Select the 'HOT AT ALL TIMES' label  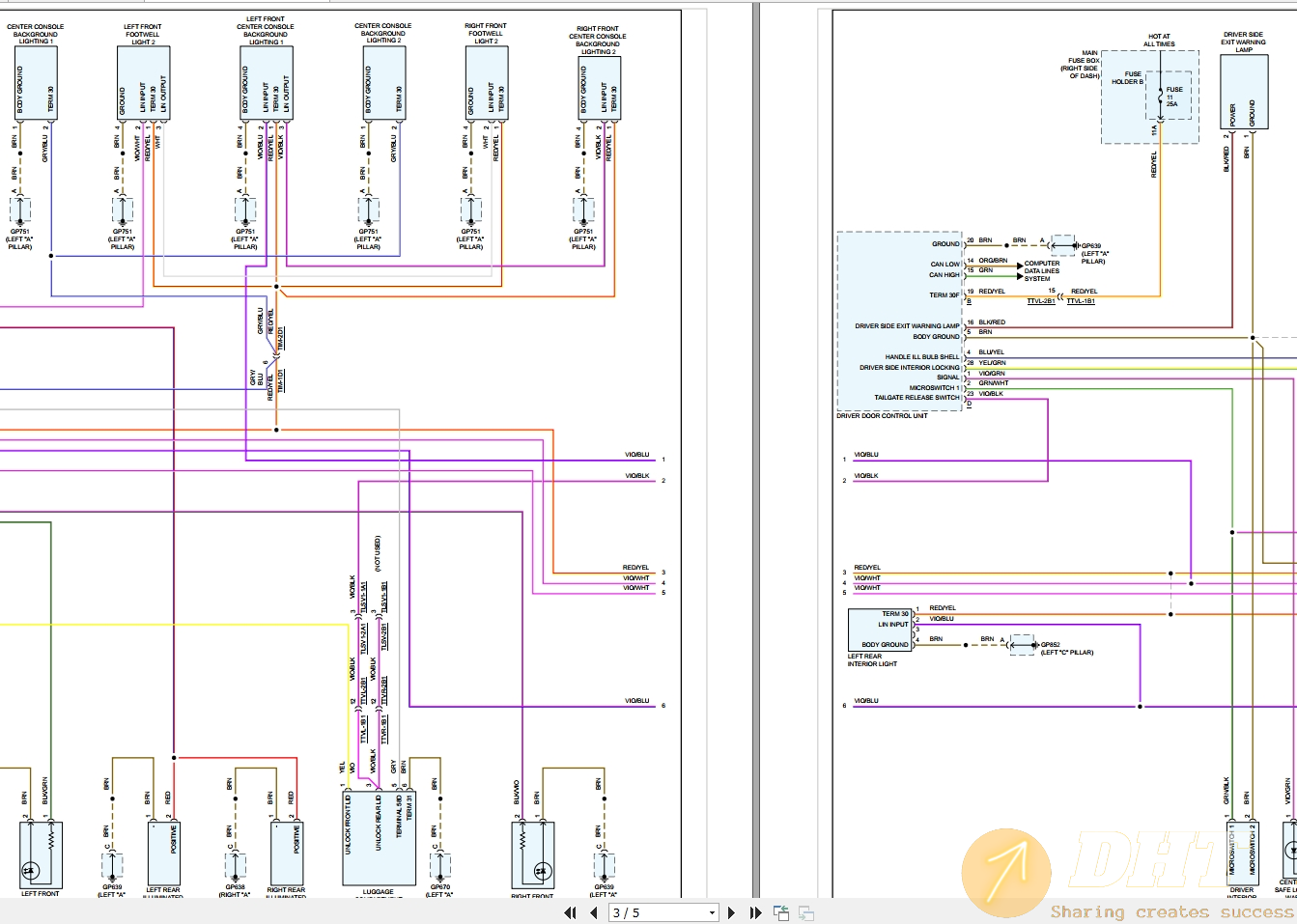tap(1159, 41)
